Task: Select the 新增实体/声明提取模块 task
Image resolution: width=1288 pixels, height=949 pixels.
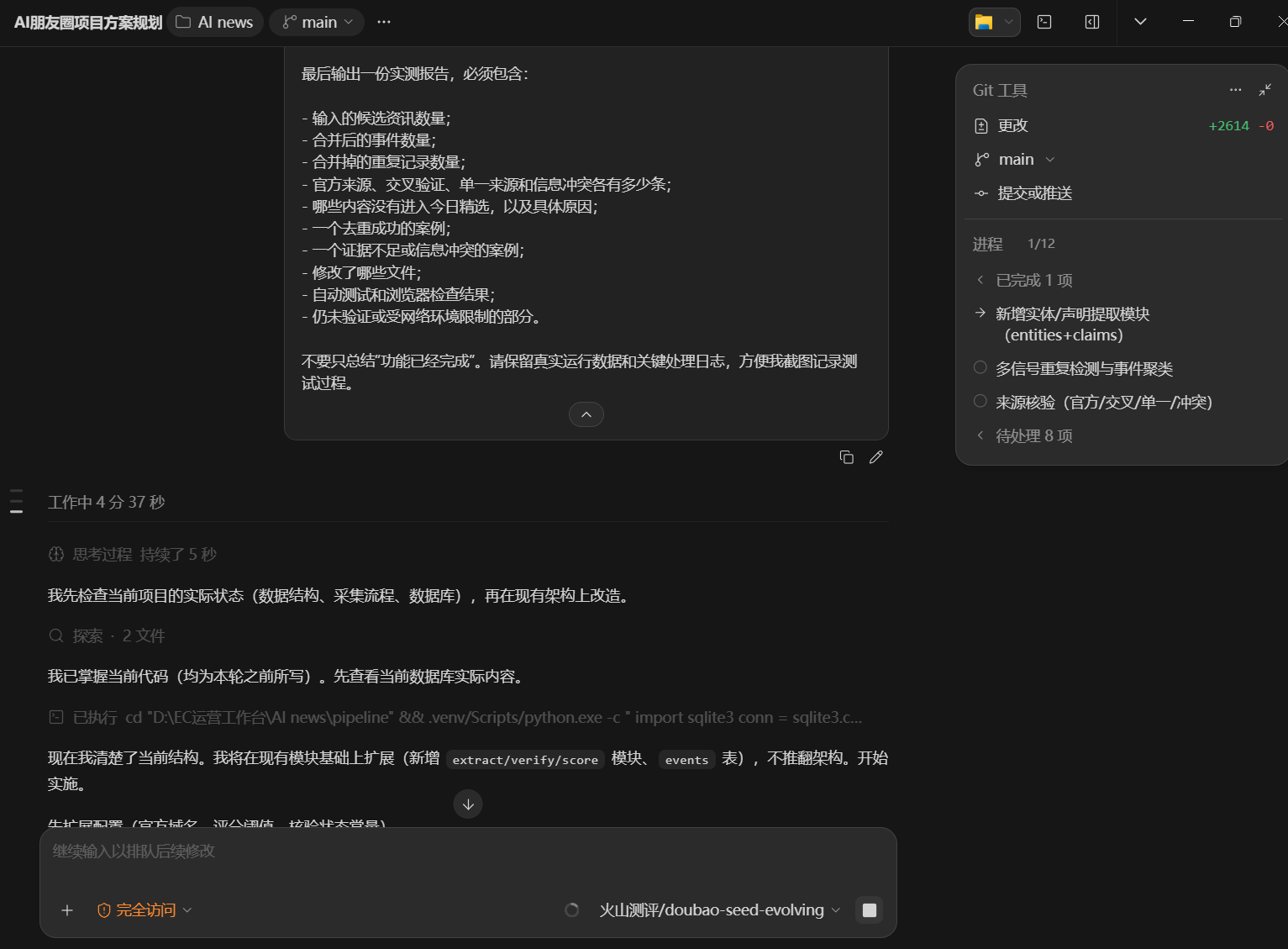Action: click(x=1072, y=324)
